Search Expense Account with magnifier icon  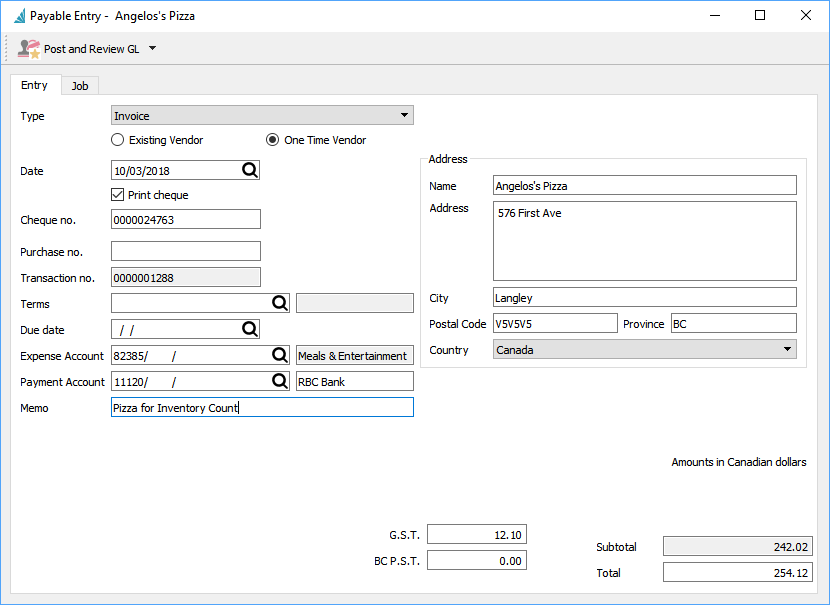click(280, 355)
